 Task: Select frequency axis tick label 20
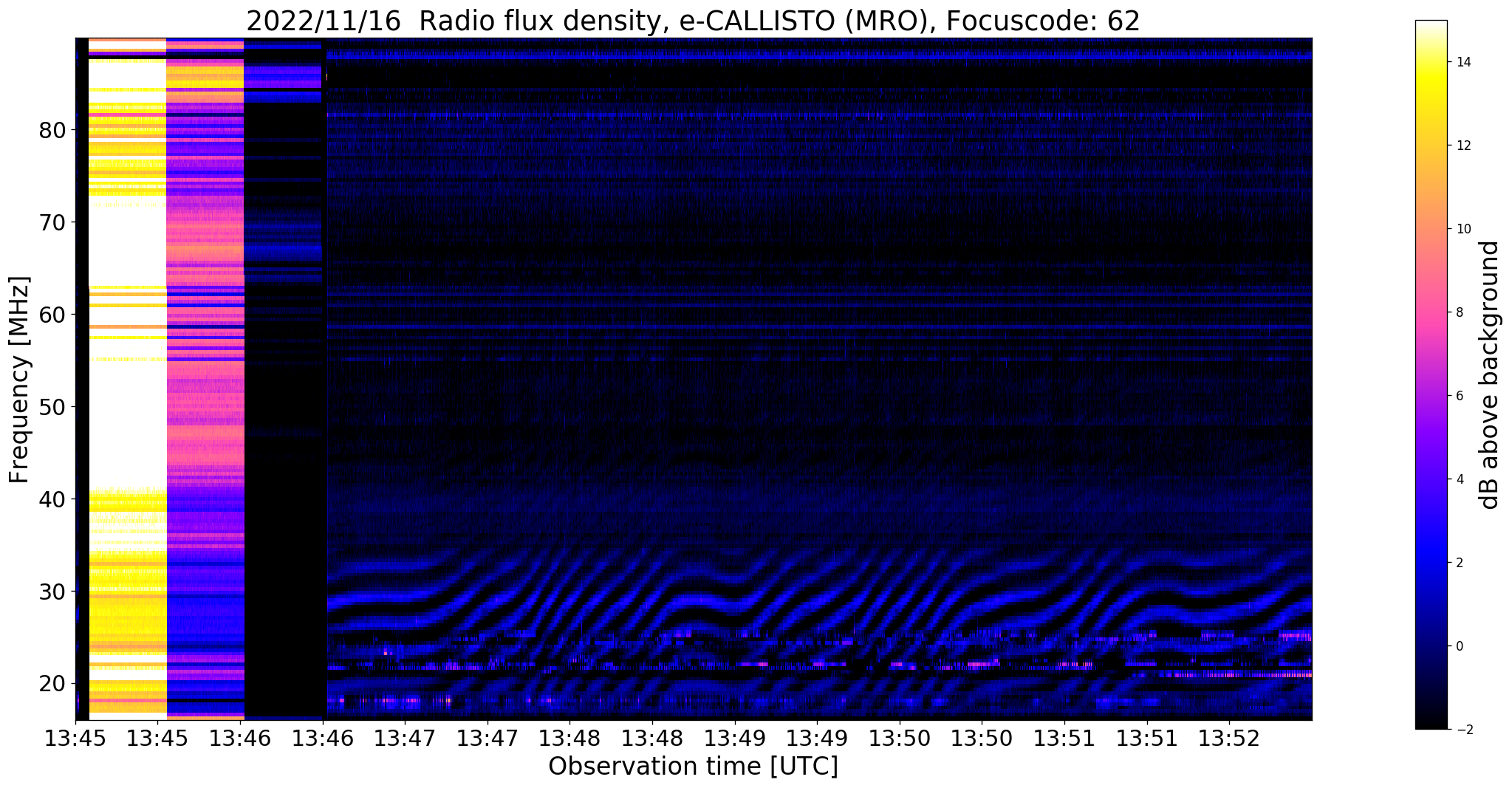point(52,684)
